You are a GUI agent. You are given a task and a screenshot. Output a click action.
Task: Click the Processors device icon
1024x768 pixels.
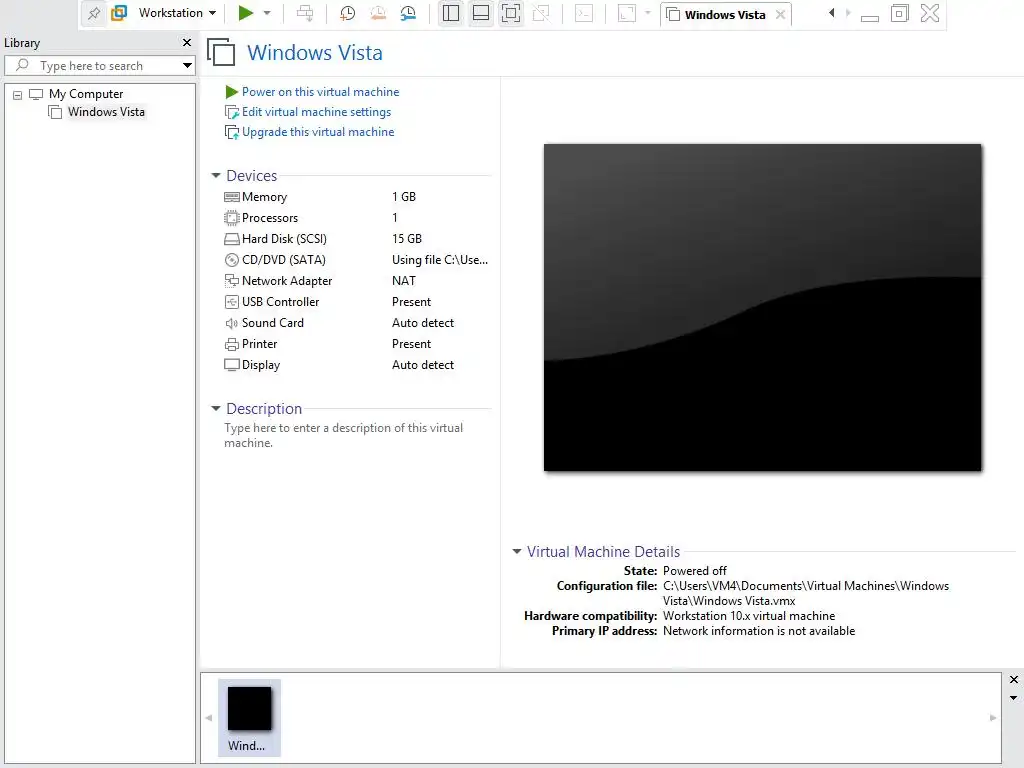coord(231,218)
